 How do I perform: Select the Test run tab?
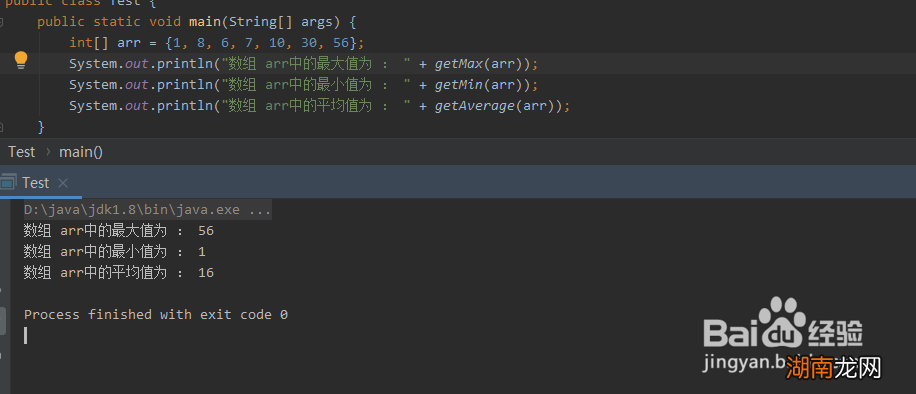(36, 183)
